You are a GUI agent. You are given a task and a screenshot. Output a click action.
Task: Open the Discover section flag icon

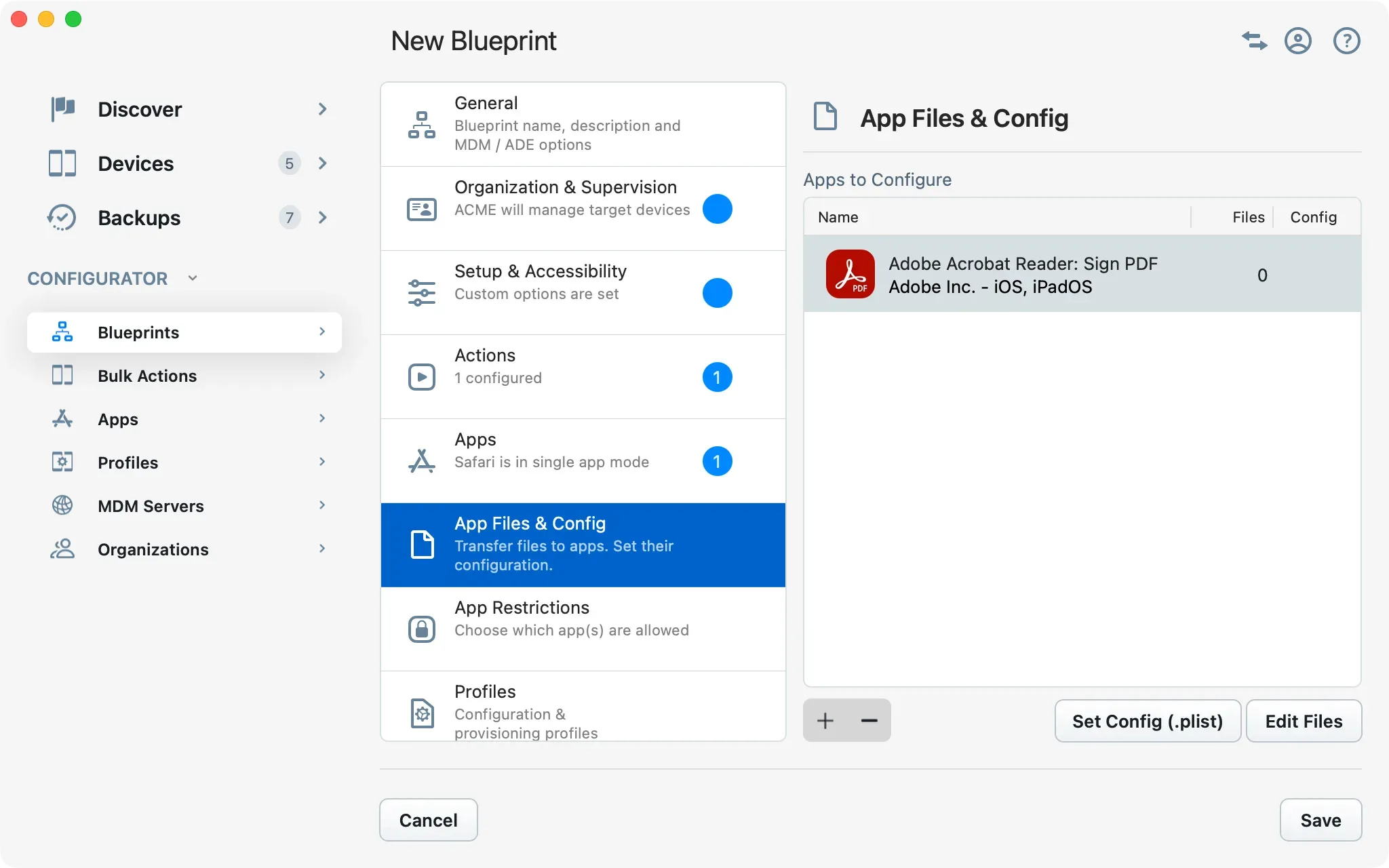(62, 108)
